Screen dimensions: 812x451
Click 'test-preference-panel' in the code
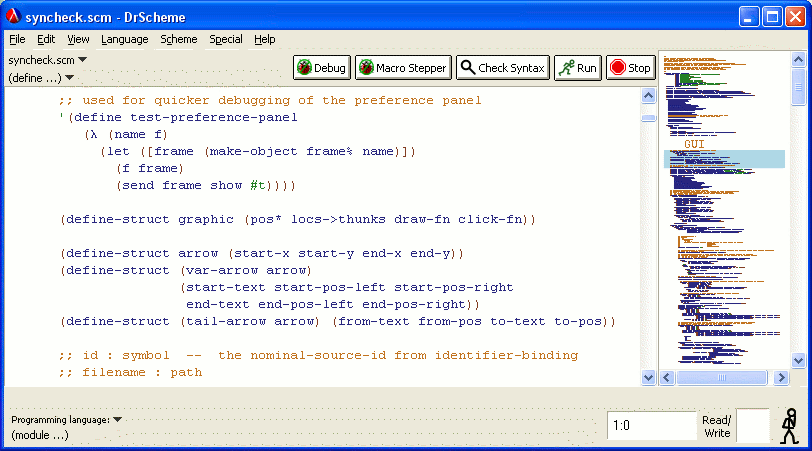(x=213, y=118)
